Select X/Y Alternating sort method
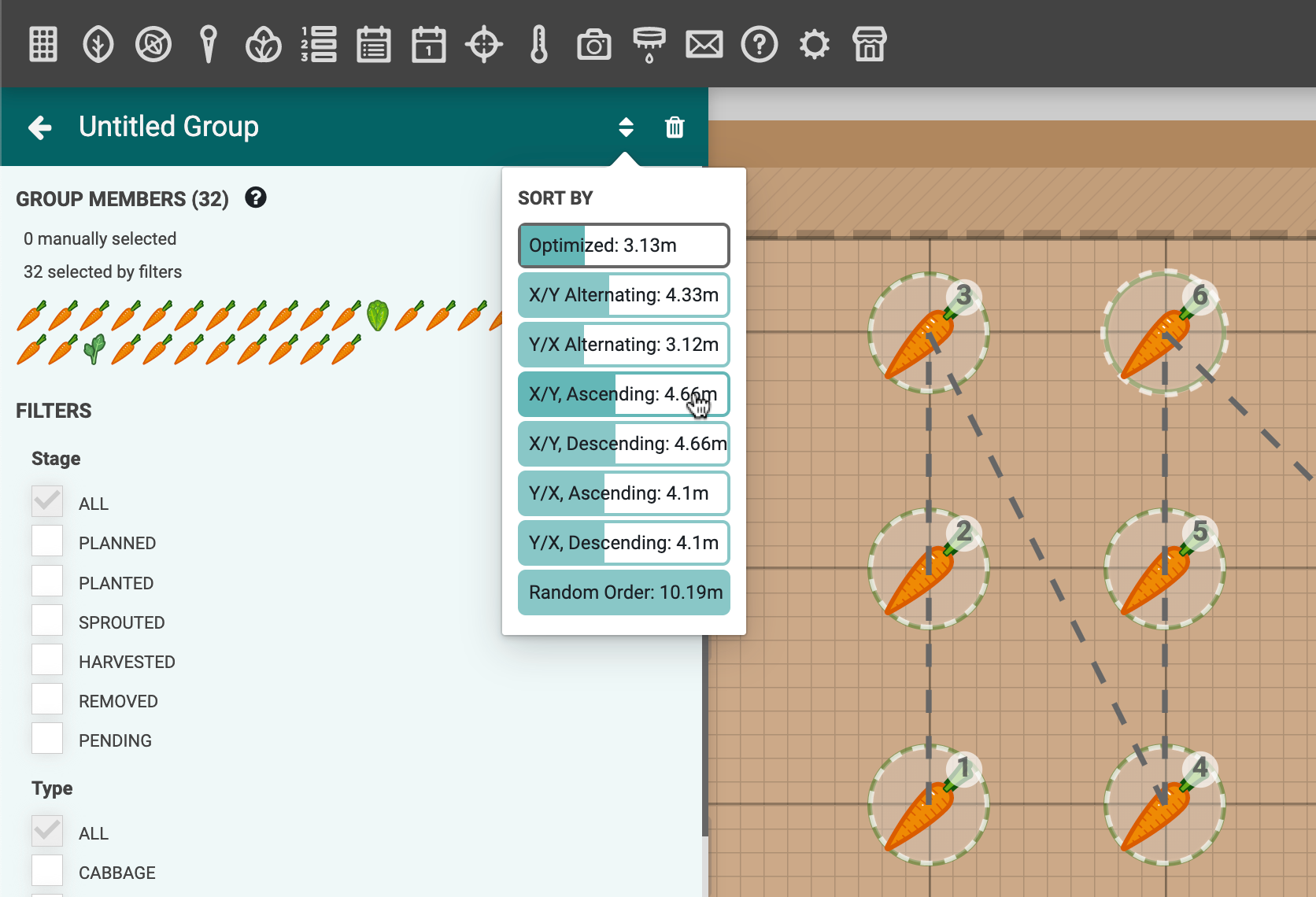Viewport: 1316px width, 897px height. click(x=623, y=295)
